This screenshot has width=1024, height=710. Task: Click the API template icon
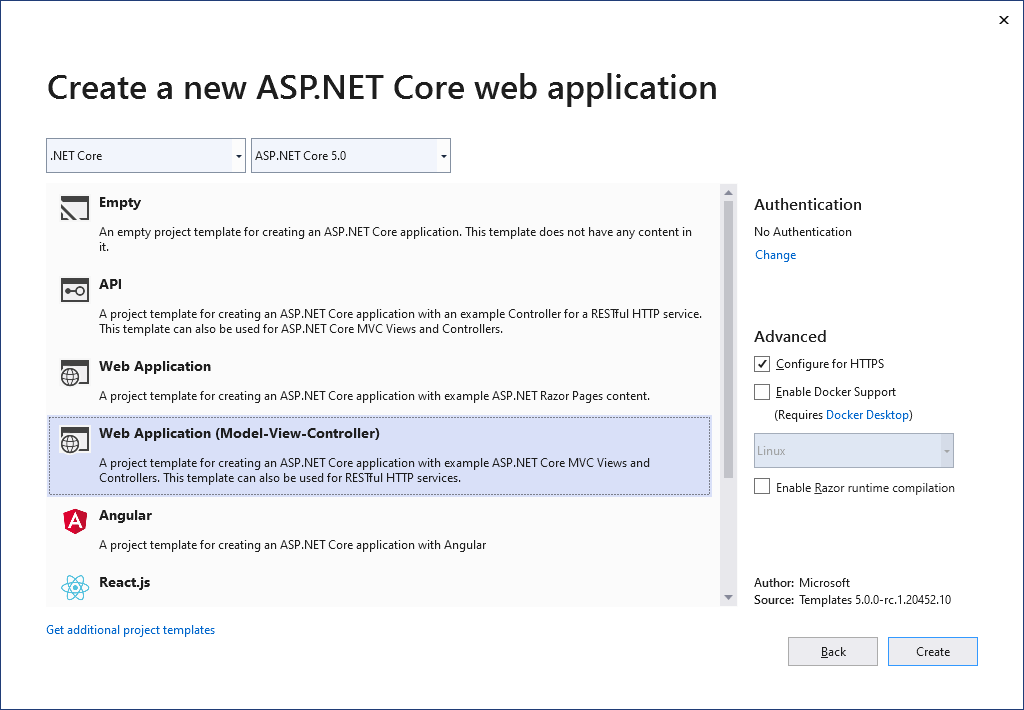(x=73, y=289)
